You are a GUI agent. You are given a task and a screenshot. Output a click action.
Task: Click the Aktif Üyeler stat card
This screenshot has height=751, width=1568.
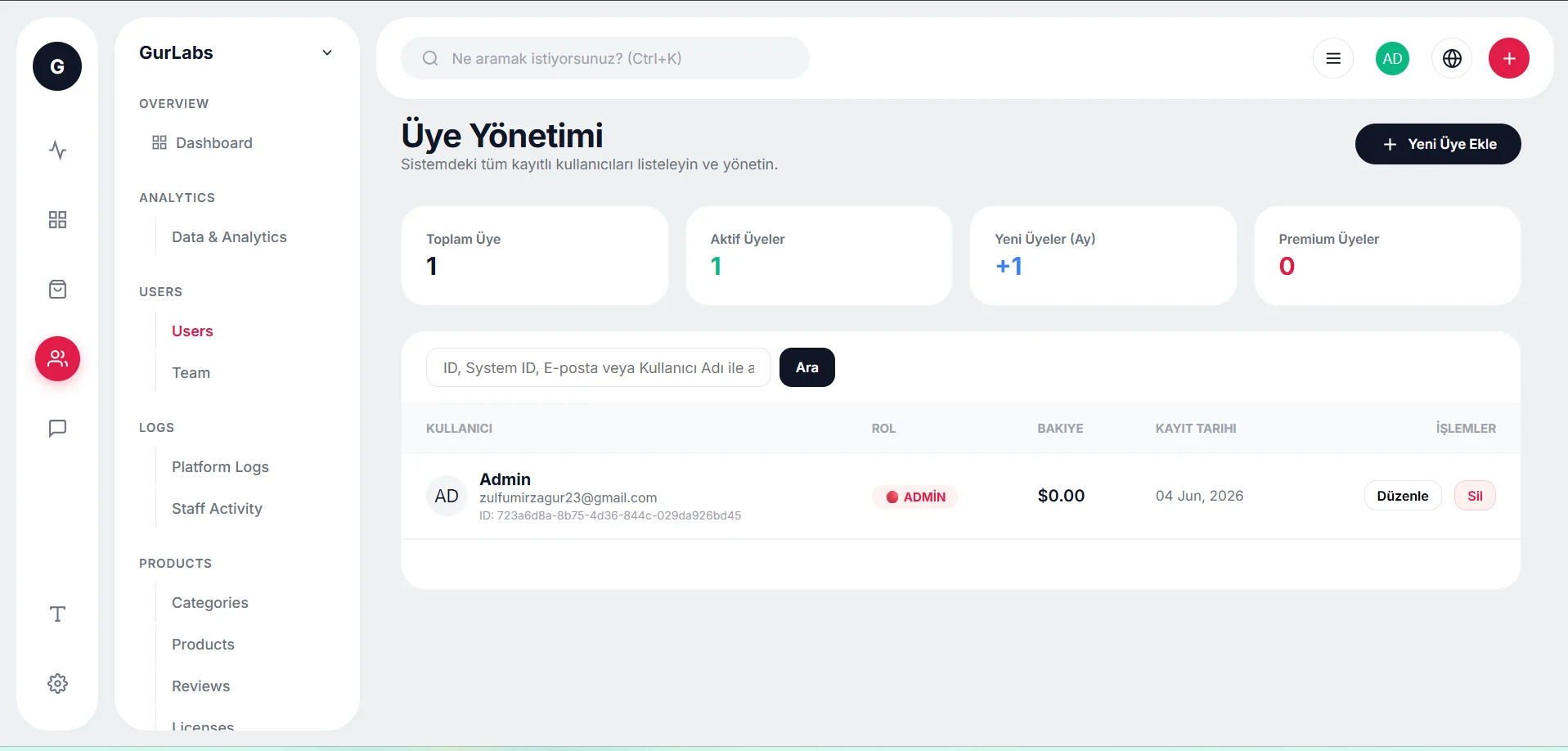pyautogui.click(x=819, y=255)
